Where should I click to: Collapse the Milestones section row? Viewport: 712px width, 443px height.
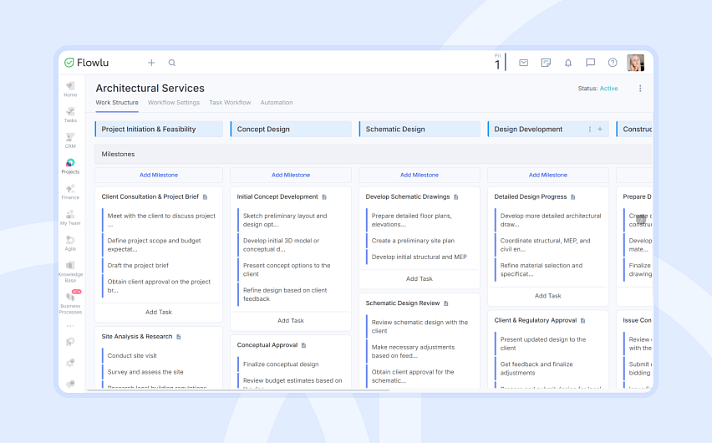coord(373,154)
